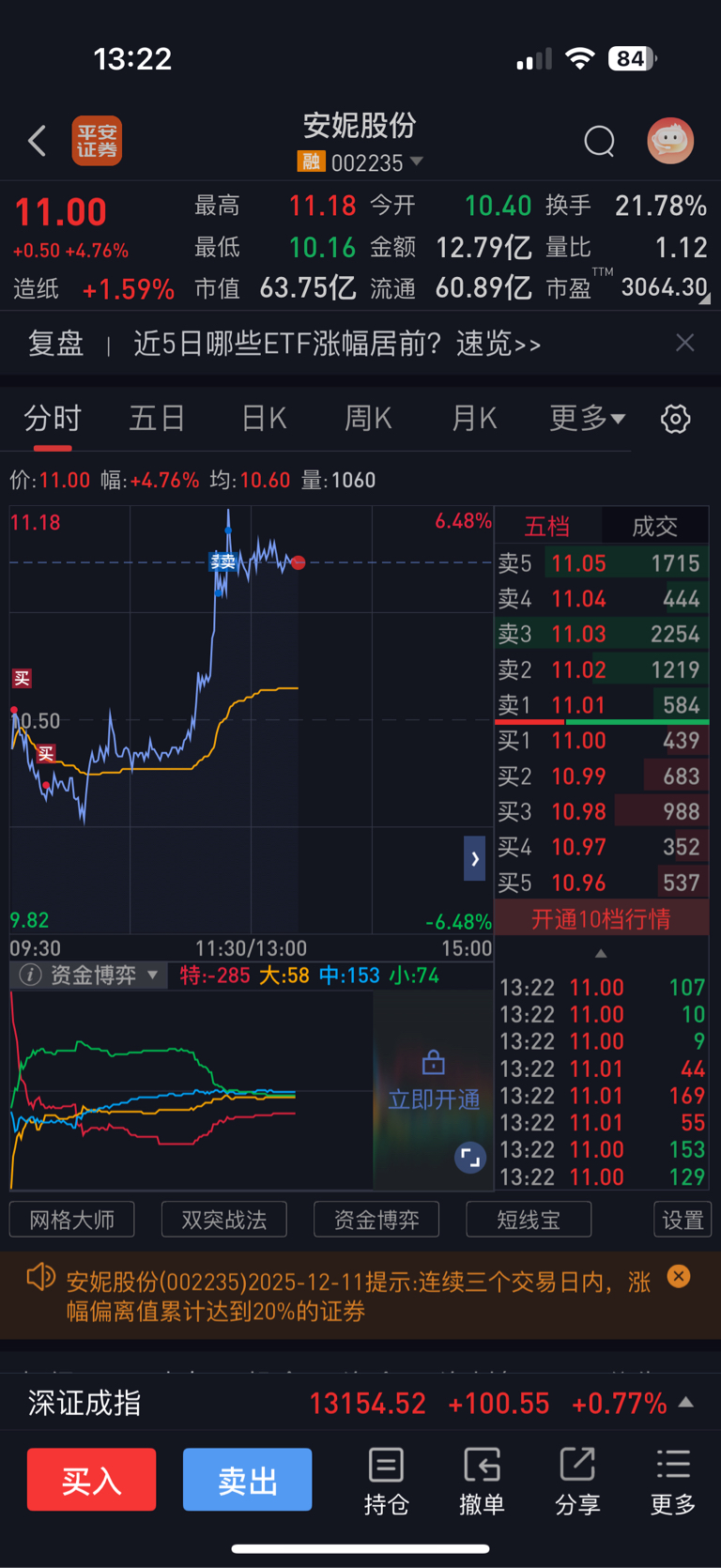Switch to 五日 chart tab
Viewport: 721px width, 1568px height.
click(157, 418)
